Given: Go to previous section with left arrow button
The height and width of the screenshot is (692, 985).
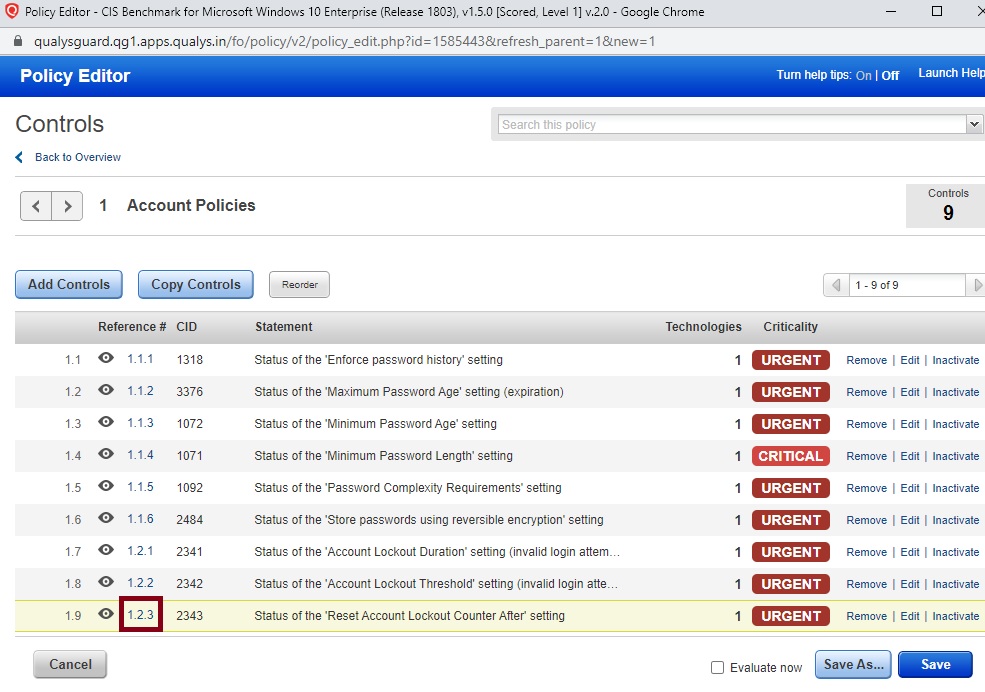Looking at the screenshot, I should click(x=36, y=206).
